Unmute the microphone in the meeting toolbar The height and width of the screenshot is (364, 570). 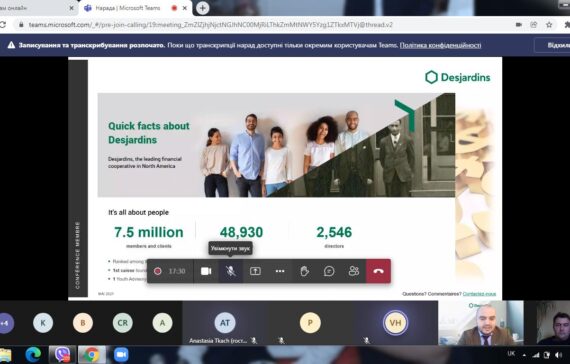230,271
